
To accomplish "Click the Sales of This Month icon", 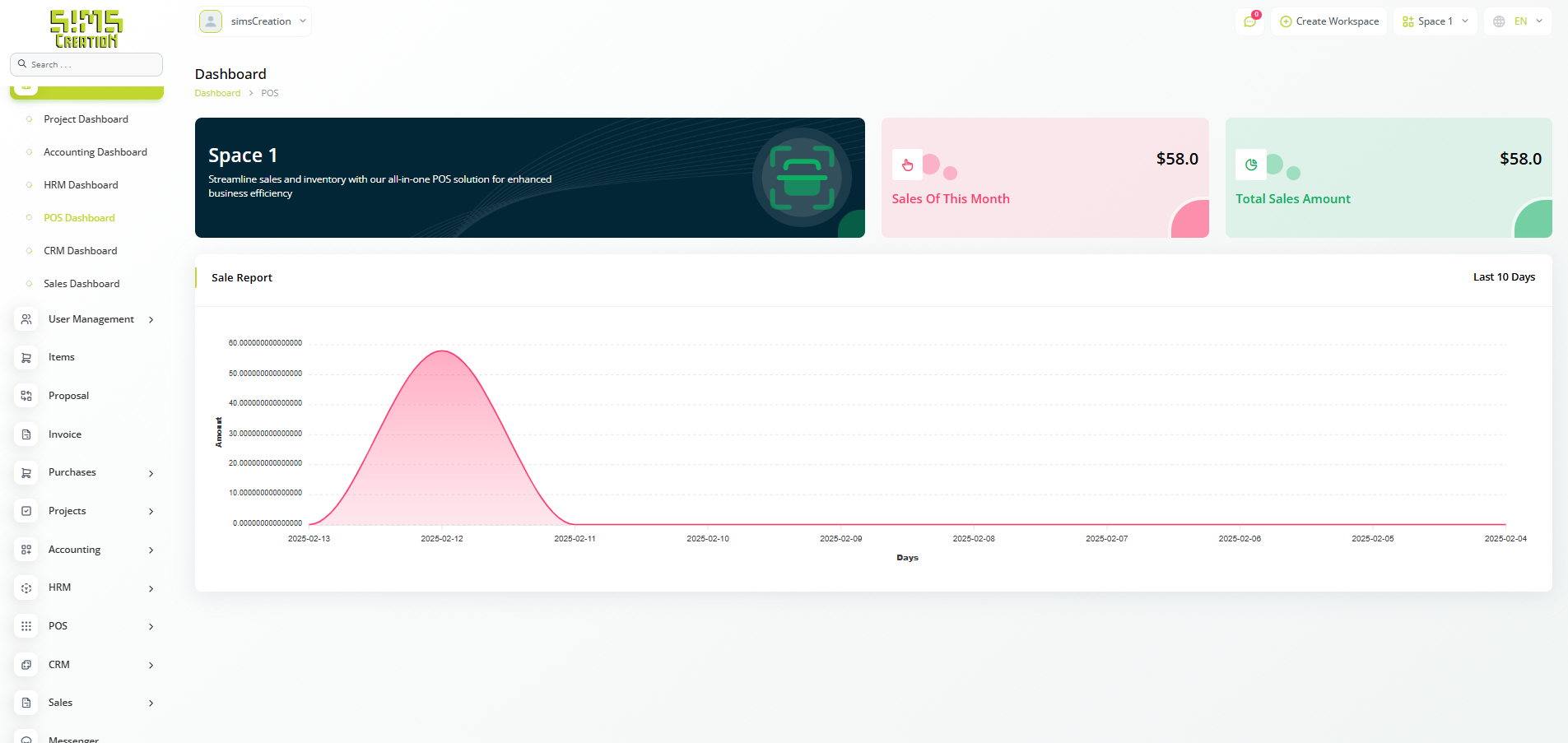I will [x=907, y=165].
